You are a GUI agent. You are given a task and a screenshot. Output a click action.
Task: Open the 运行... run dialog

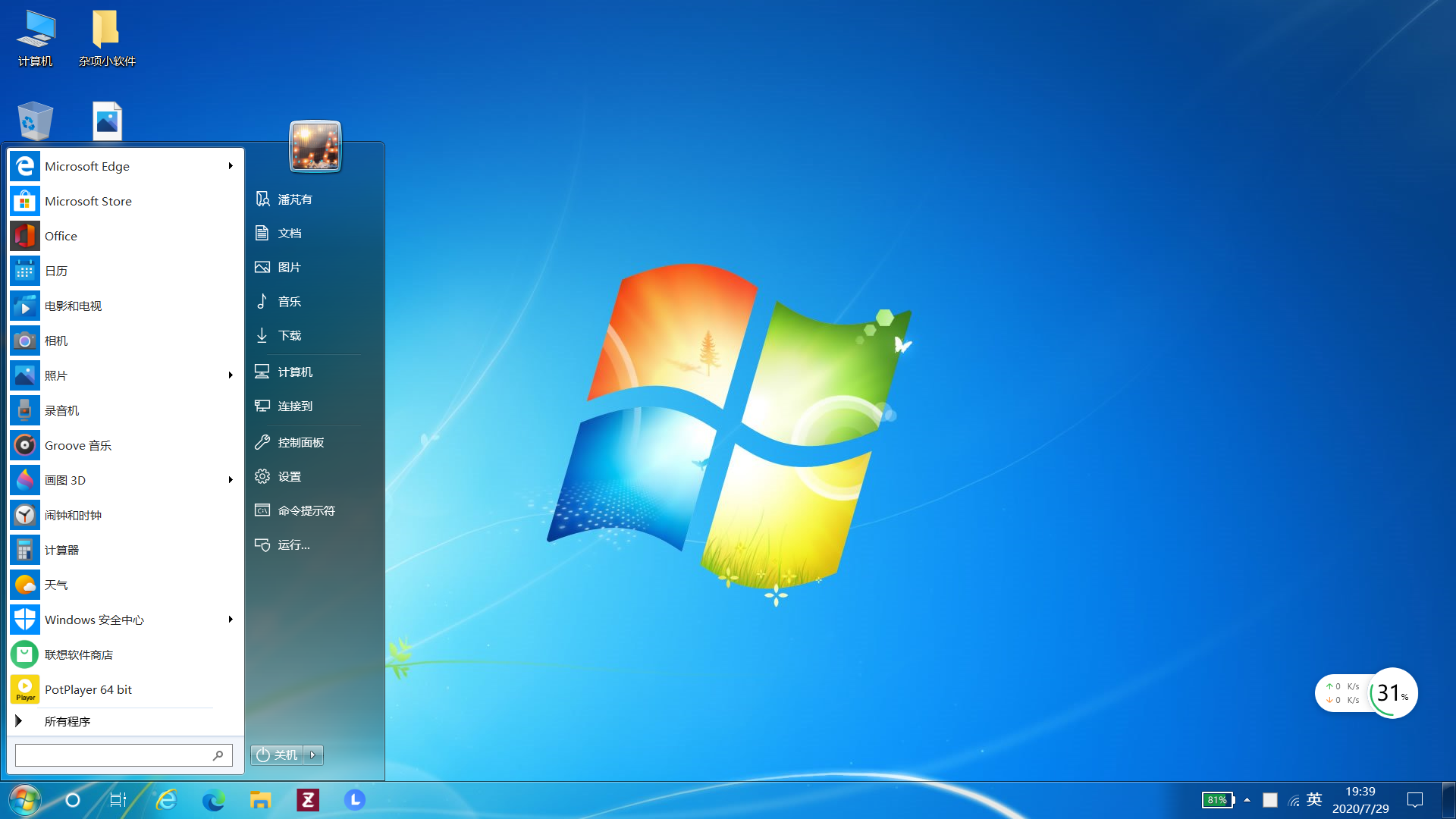[307, 545]
